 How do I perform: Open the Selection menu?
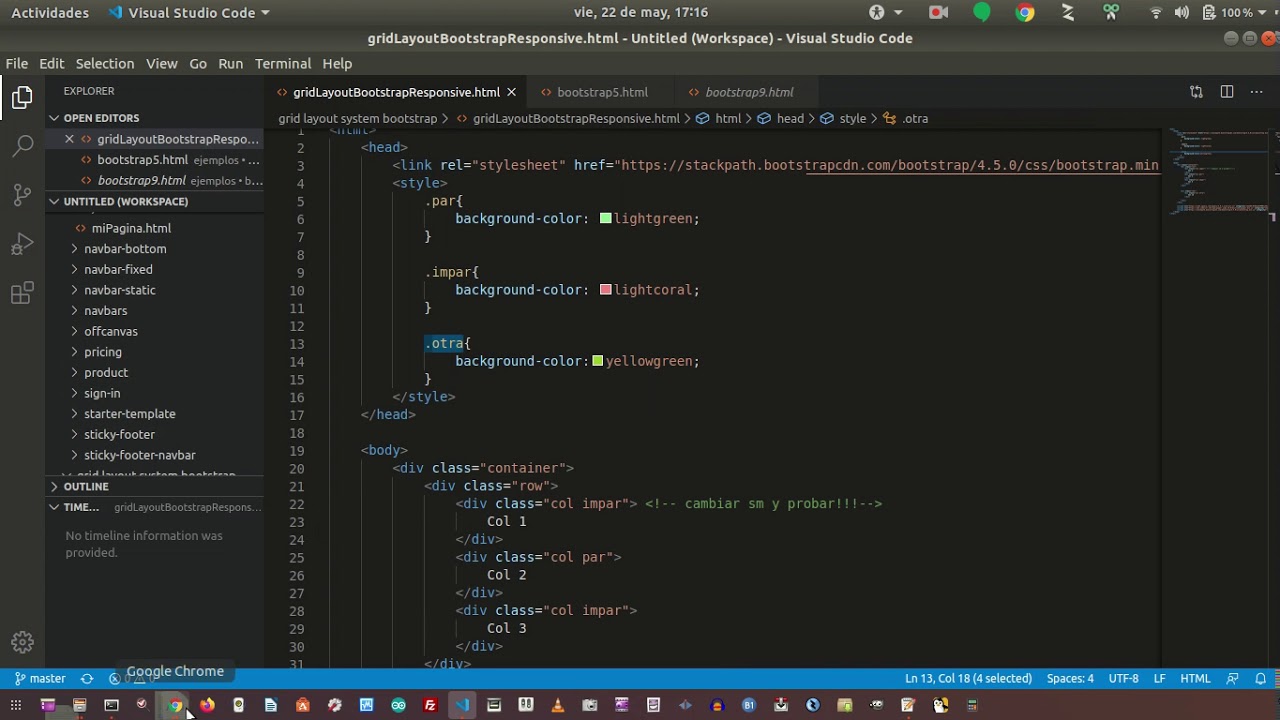(x=104, y=63)
